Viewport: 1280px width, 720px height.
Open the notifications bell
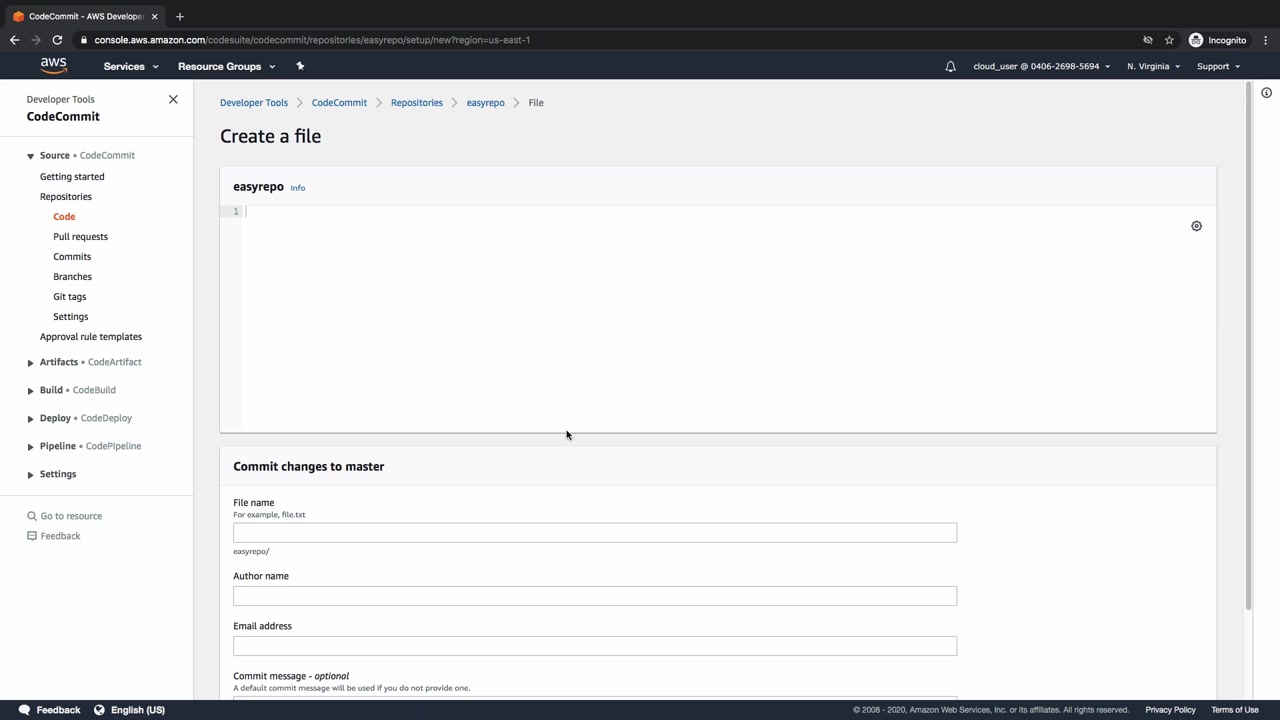(950, 66)
